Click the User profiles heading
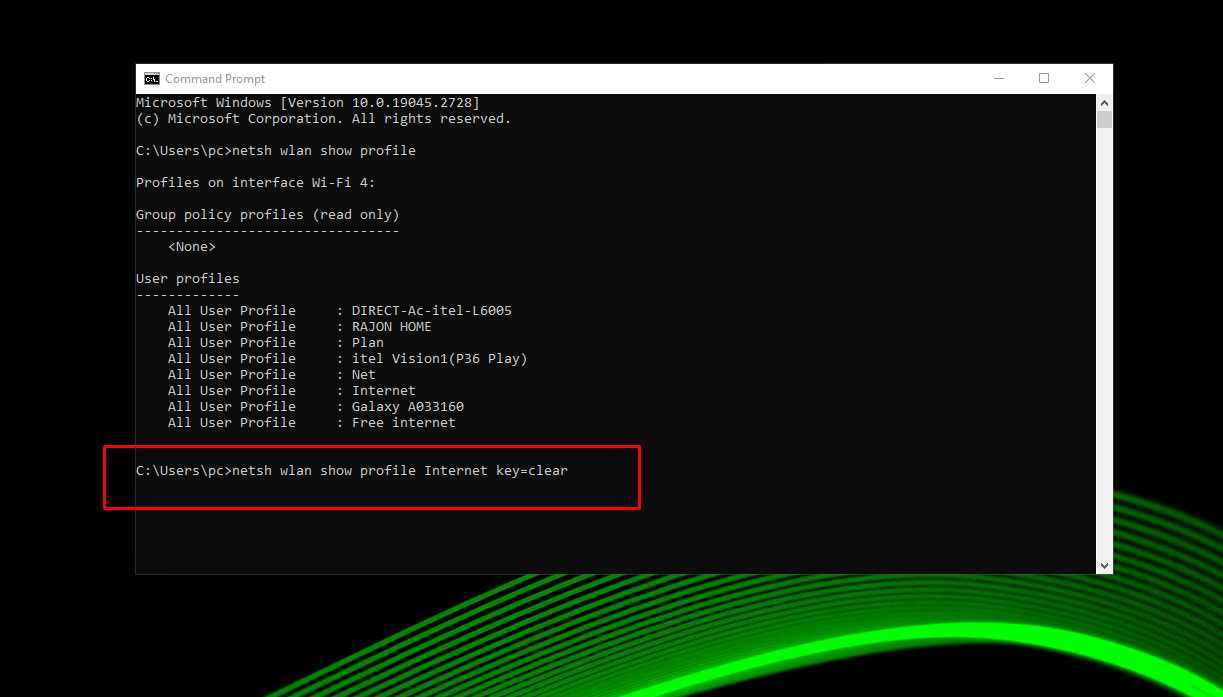 [x=188, y=278]
